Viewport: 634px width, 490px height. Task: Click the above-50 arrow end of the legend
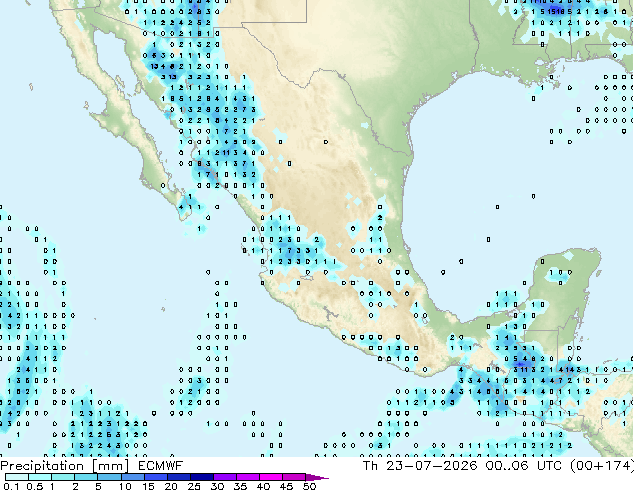(317, 477)
